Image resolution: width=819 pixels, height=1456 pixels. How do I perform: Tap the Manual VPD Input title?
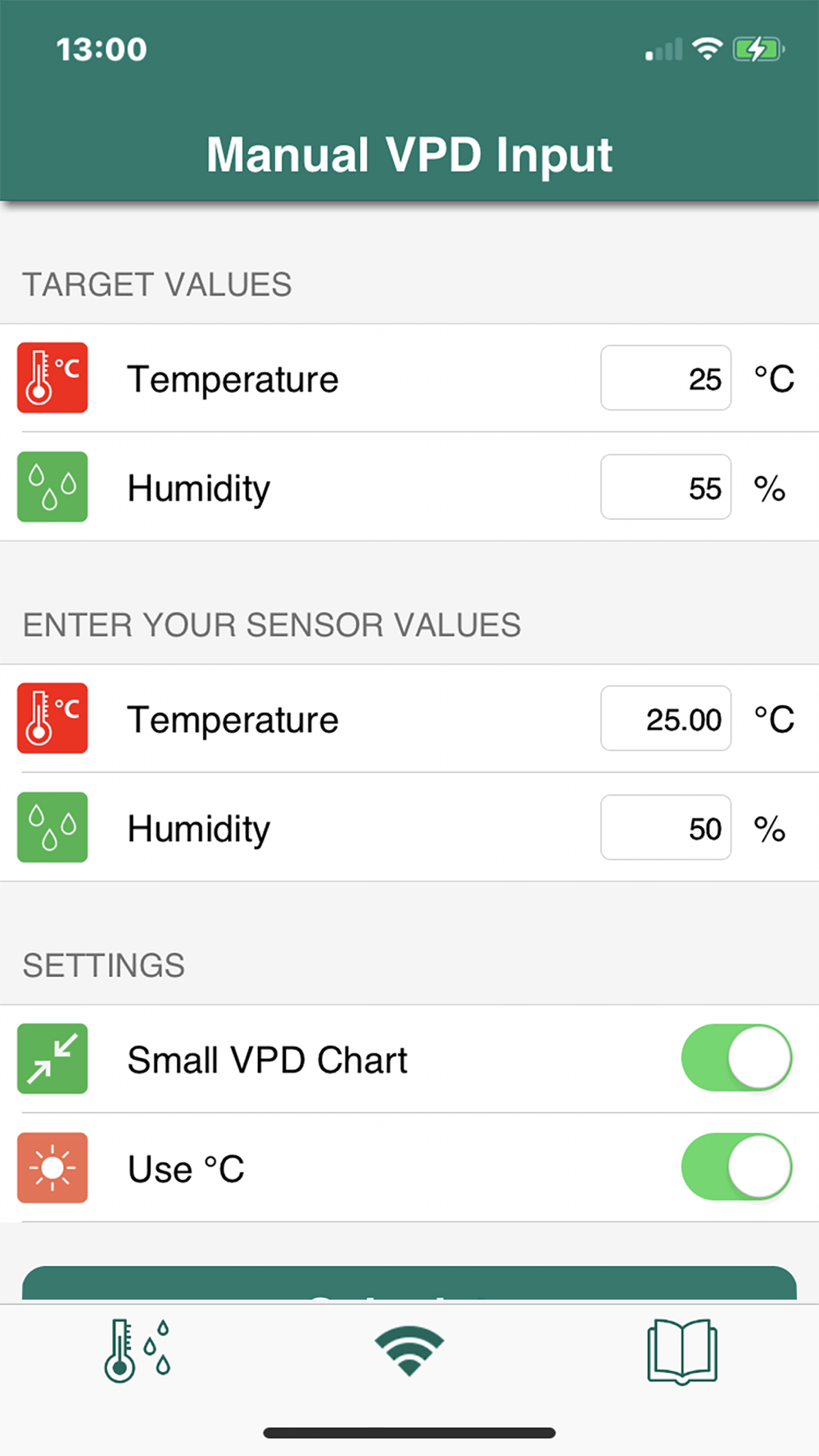(x=409, y=155)
